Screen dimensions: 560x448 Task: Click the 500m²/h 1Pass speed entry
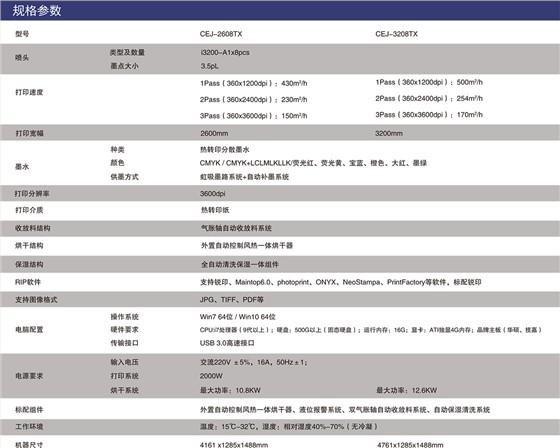[429, 82]
